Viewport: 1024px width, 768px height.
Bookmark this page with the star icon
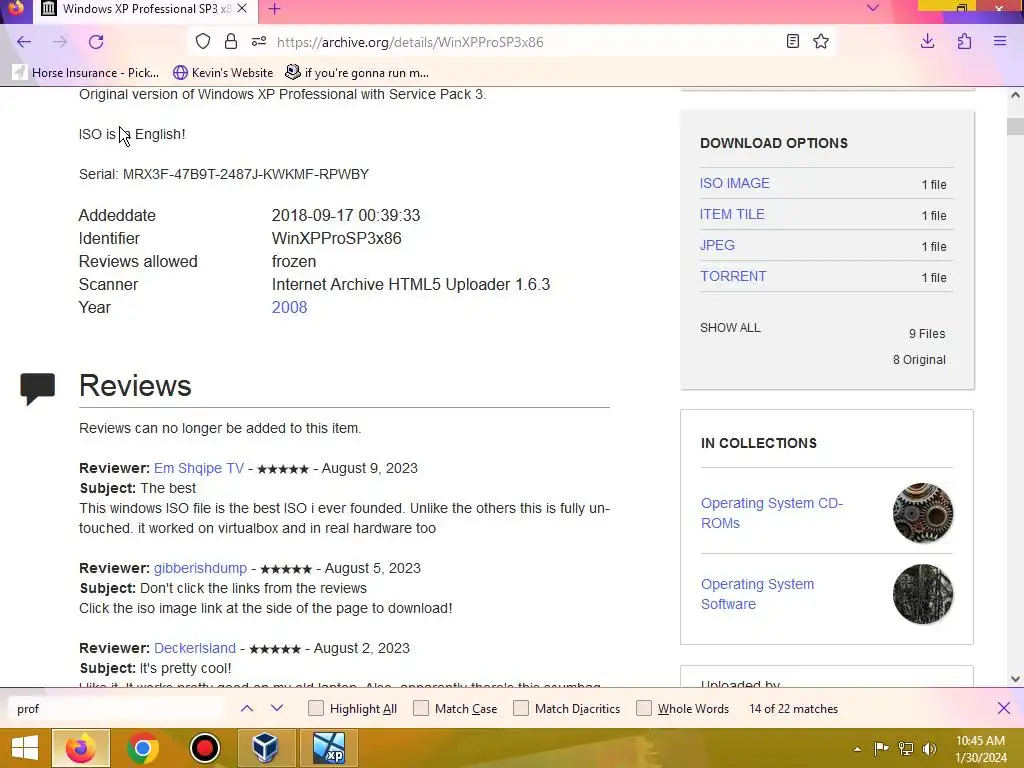821,42
